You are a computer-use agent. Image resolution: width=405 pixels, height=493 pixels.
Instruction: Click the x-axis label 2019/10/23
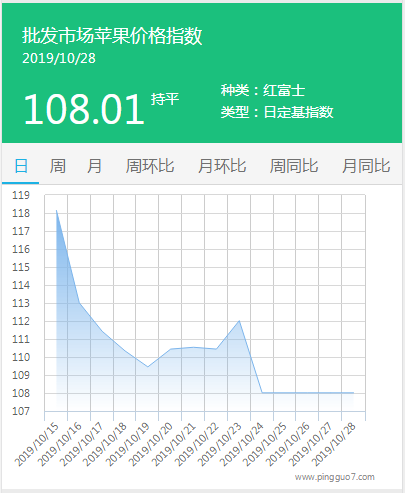[219, 444]
